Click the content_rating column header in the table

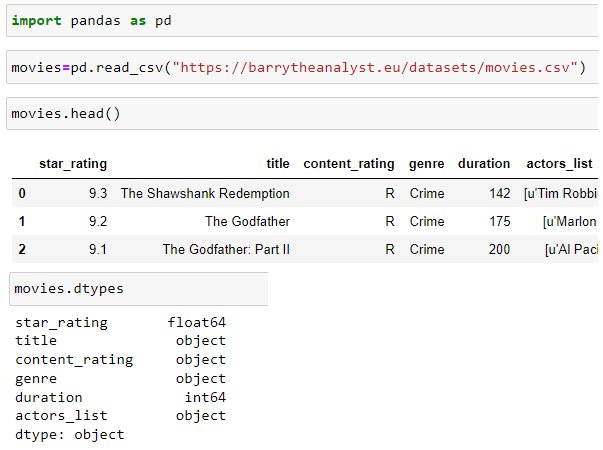348,164
